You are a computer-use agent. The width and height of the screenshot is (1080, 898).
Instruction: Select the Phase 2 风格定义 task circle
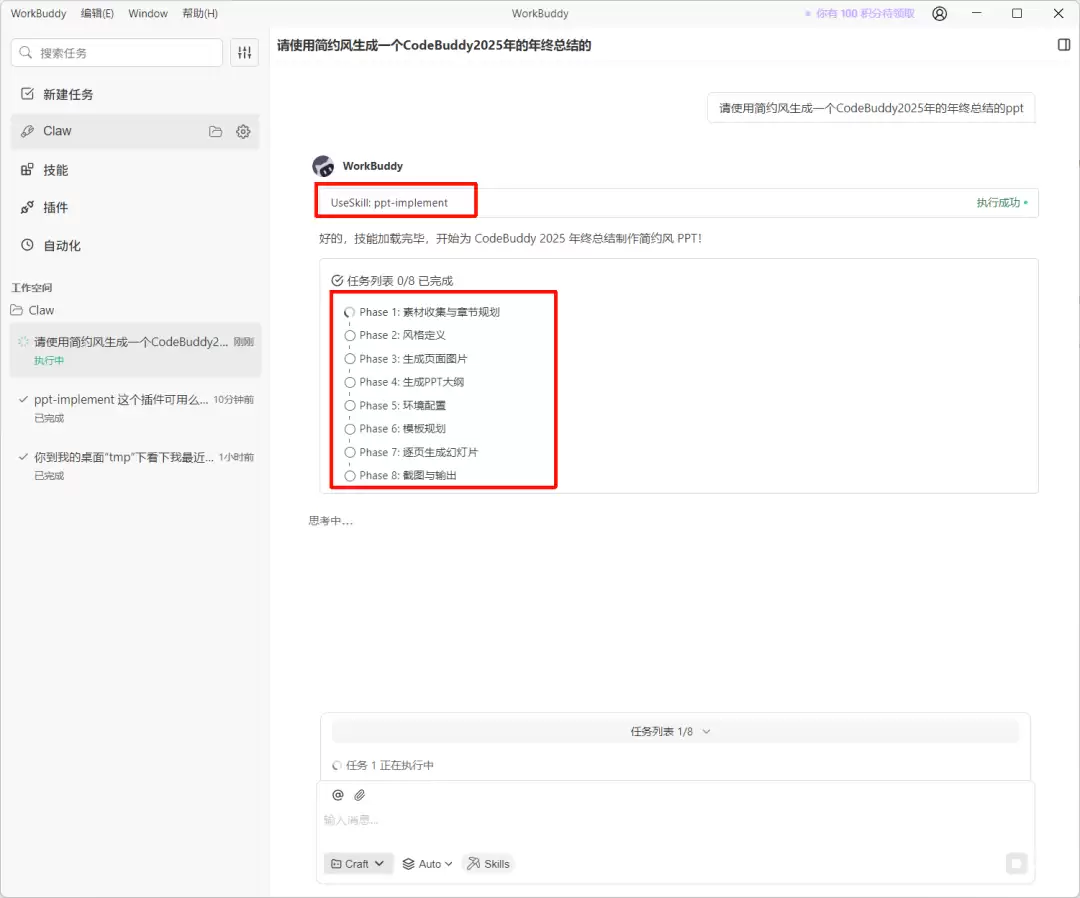(x=350, y=336)
